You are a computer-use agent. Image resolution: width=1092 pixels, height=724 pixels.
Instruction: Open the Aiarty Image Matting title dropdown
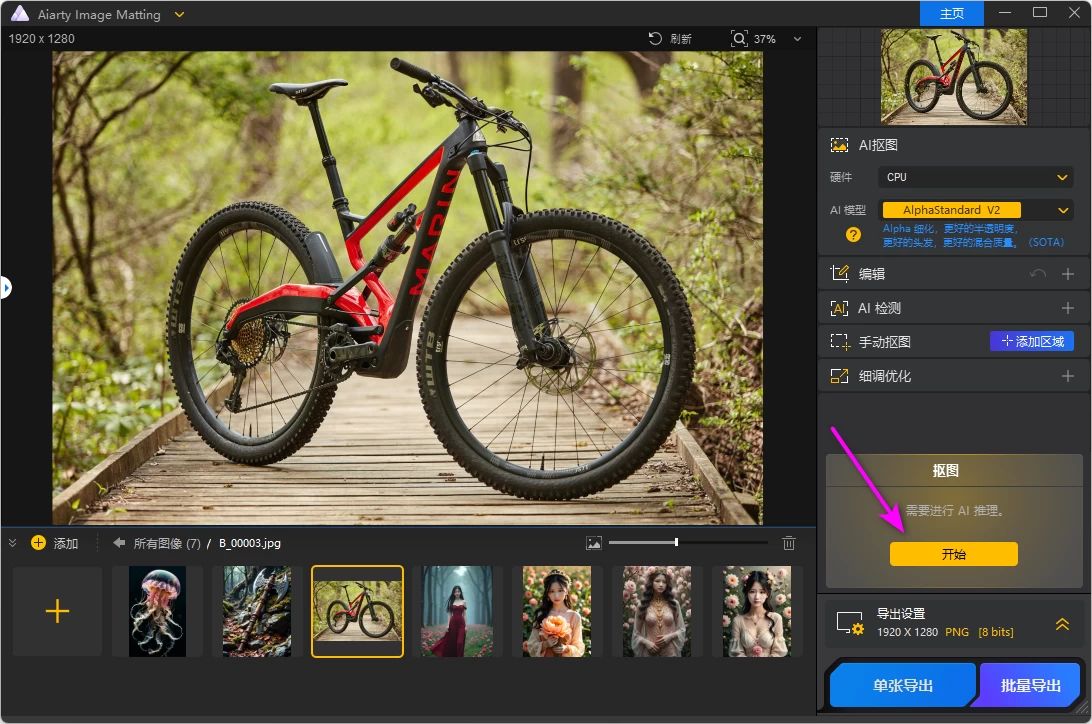(179, 14)
